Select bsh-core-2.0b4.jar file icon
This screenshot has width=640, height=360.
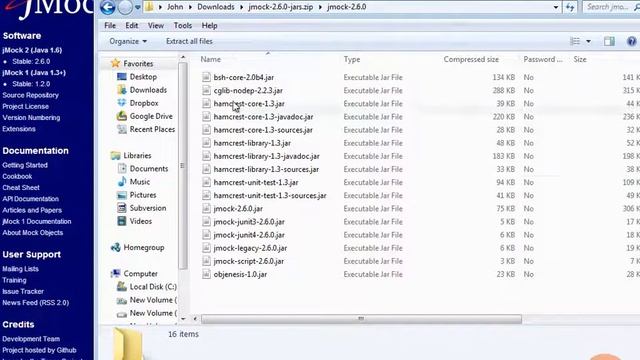tap(206, 77)
